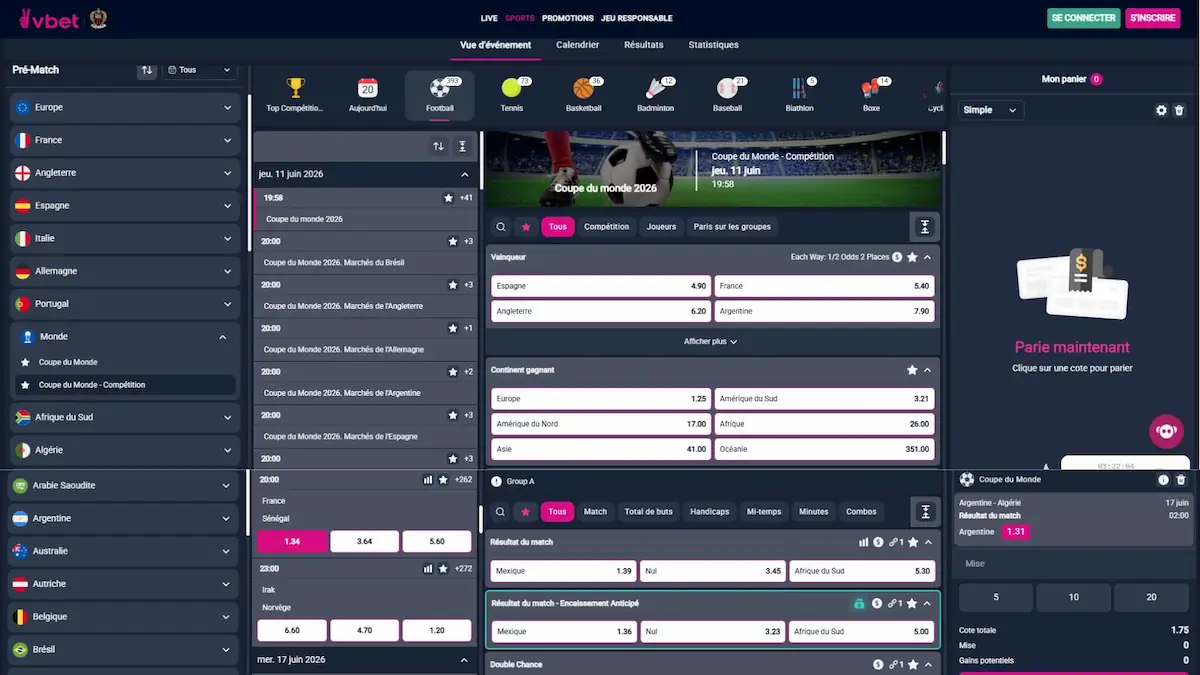Open bet slip settings gear

(x=1161, y=110)
